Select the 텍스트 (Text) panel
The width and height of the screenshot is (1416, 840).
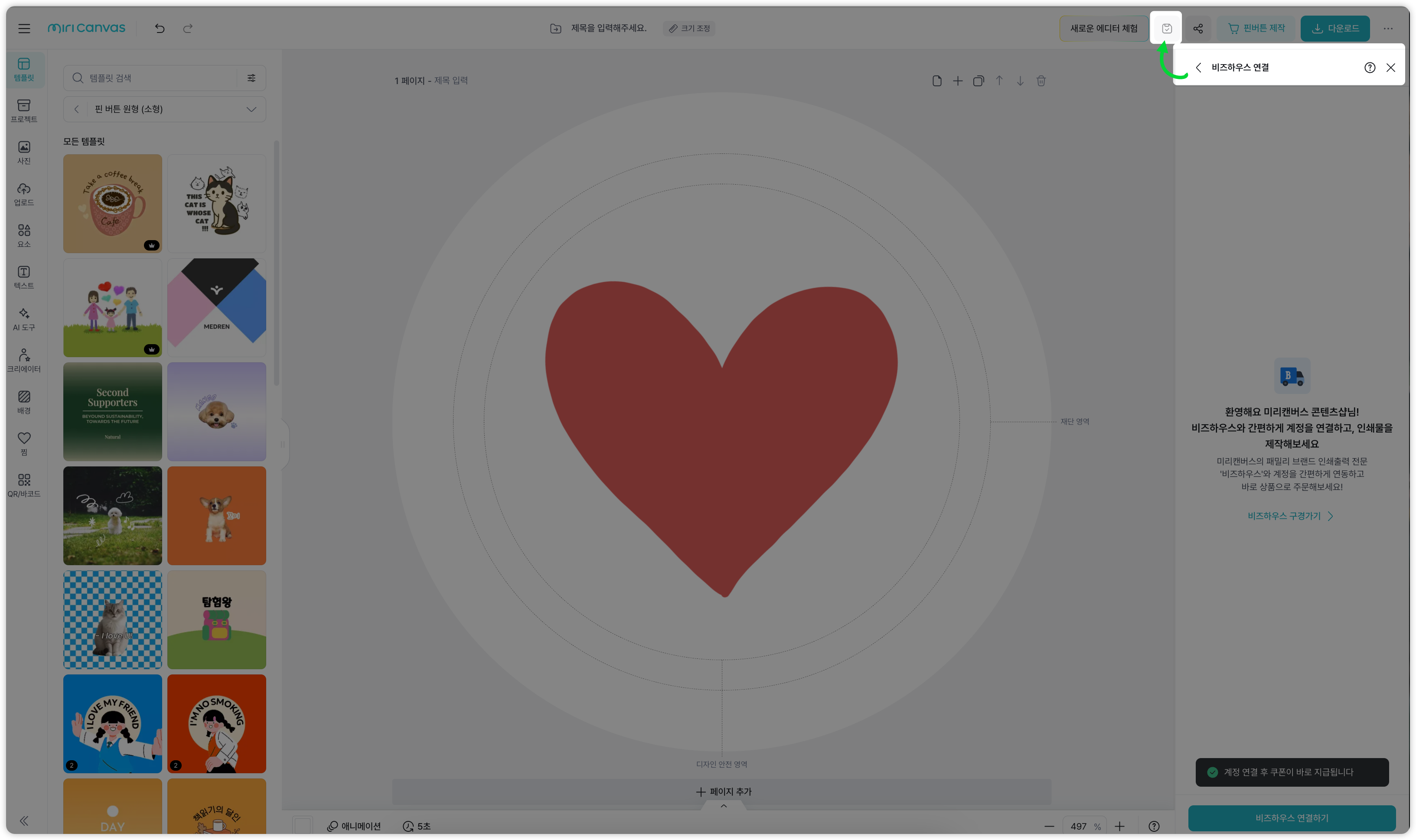point(24,277)
